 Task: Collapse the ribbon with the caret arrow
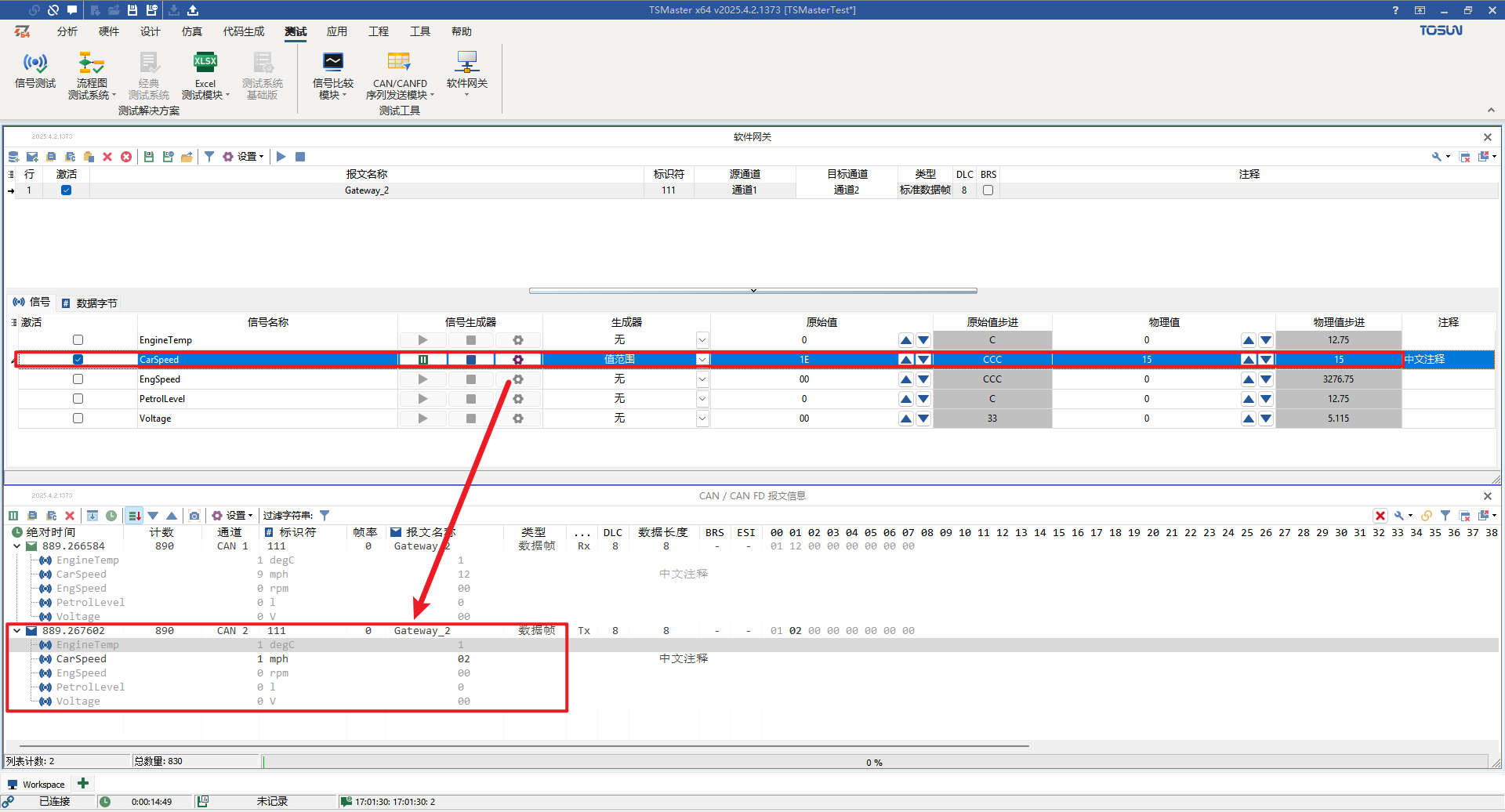pyautogui.click(x=1491, y=111)
